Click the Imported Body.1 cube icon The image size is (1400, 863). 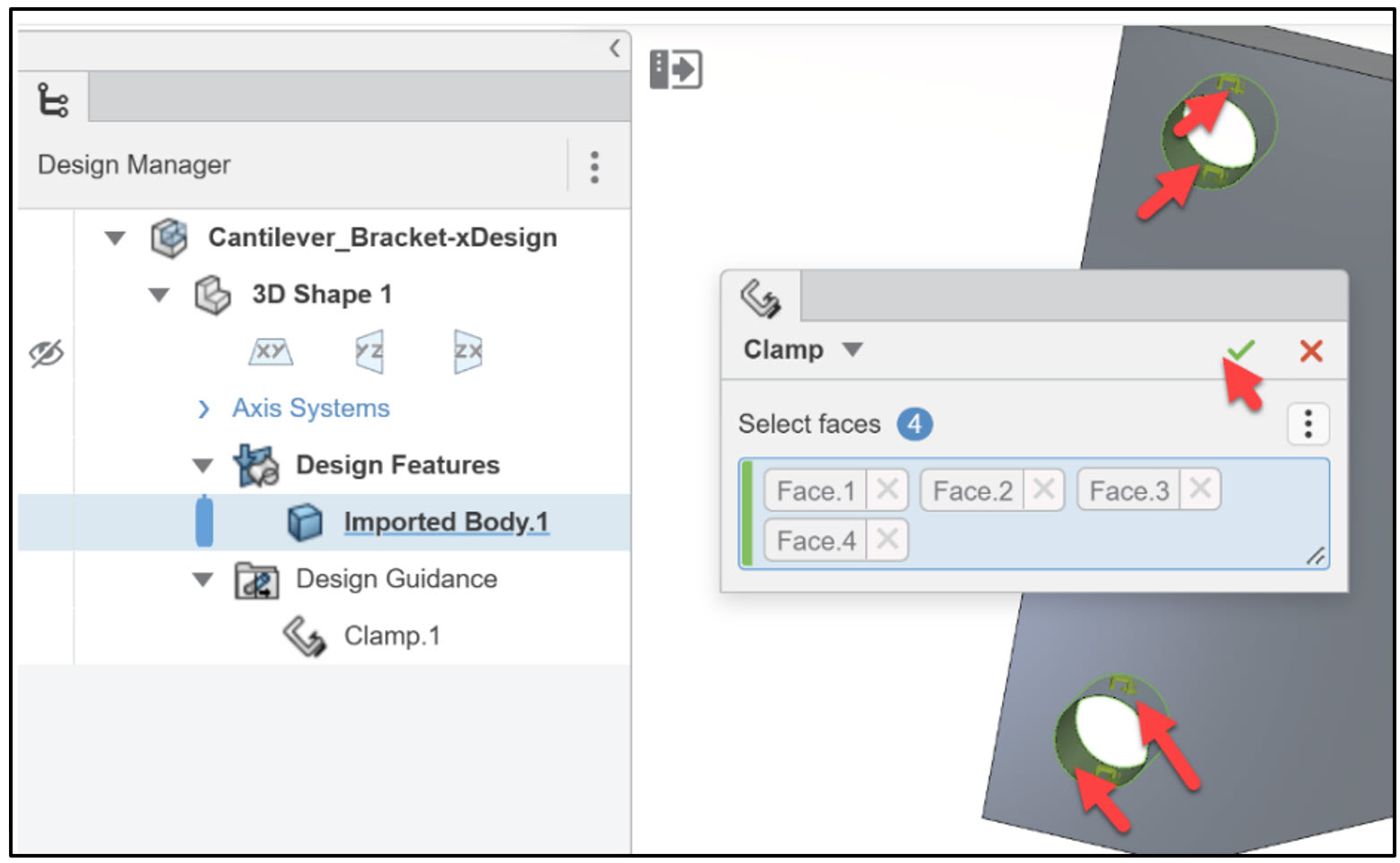305,522
